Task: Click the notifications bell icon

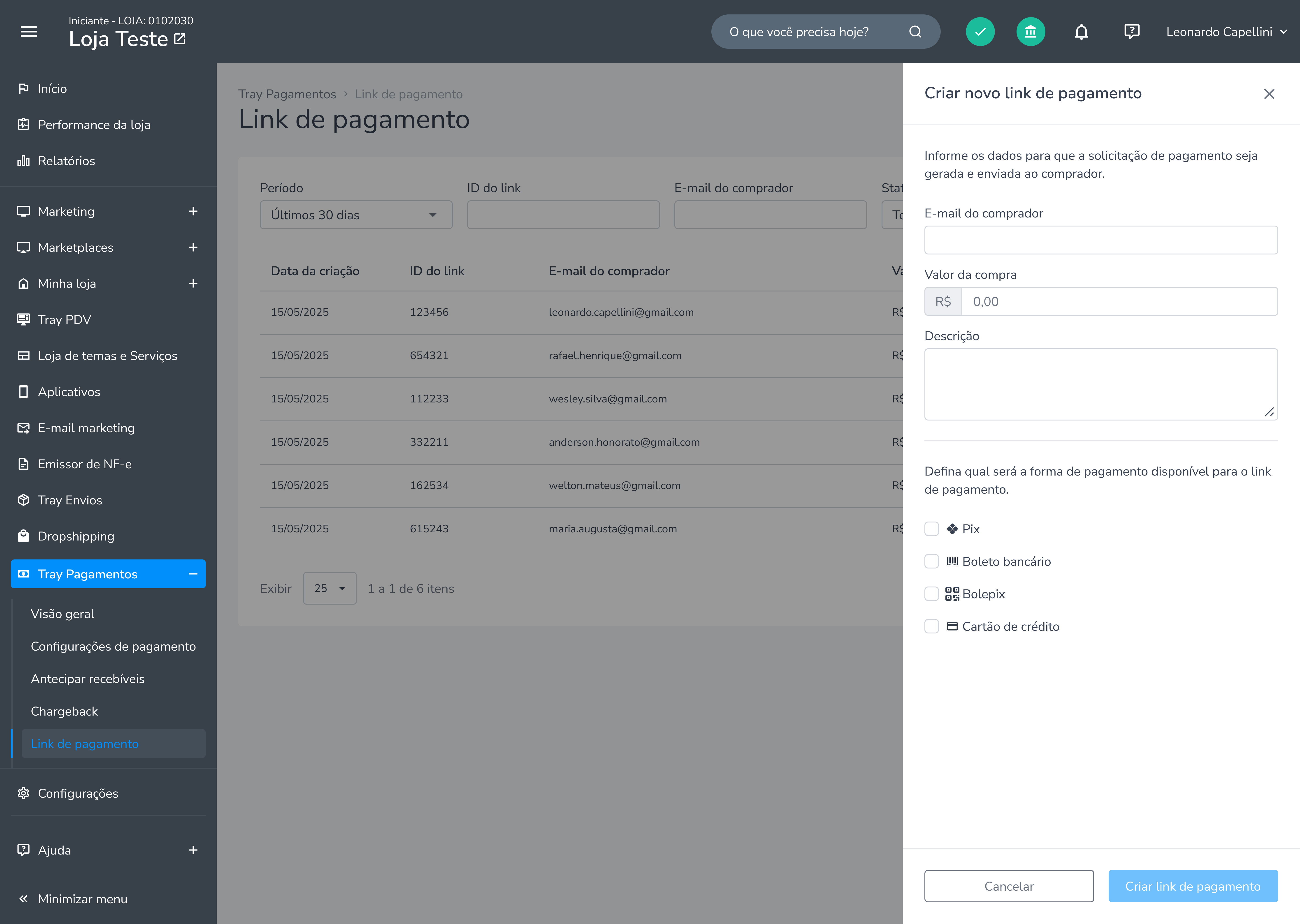Action: pyautogui.click(x=1081, y=32)
